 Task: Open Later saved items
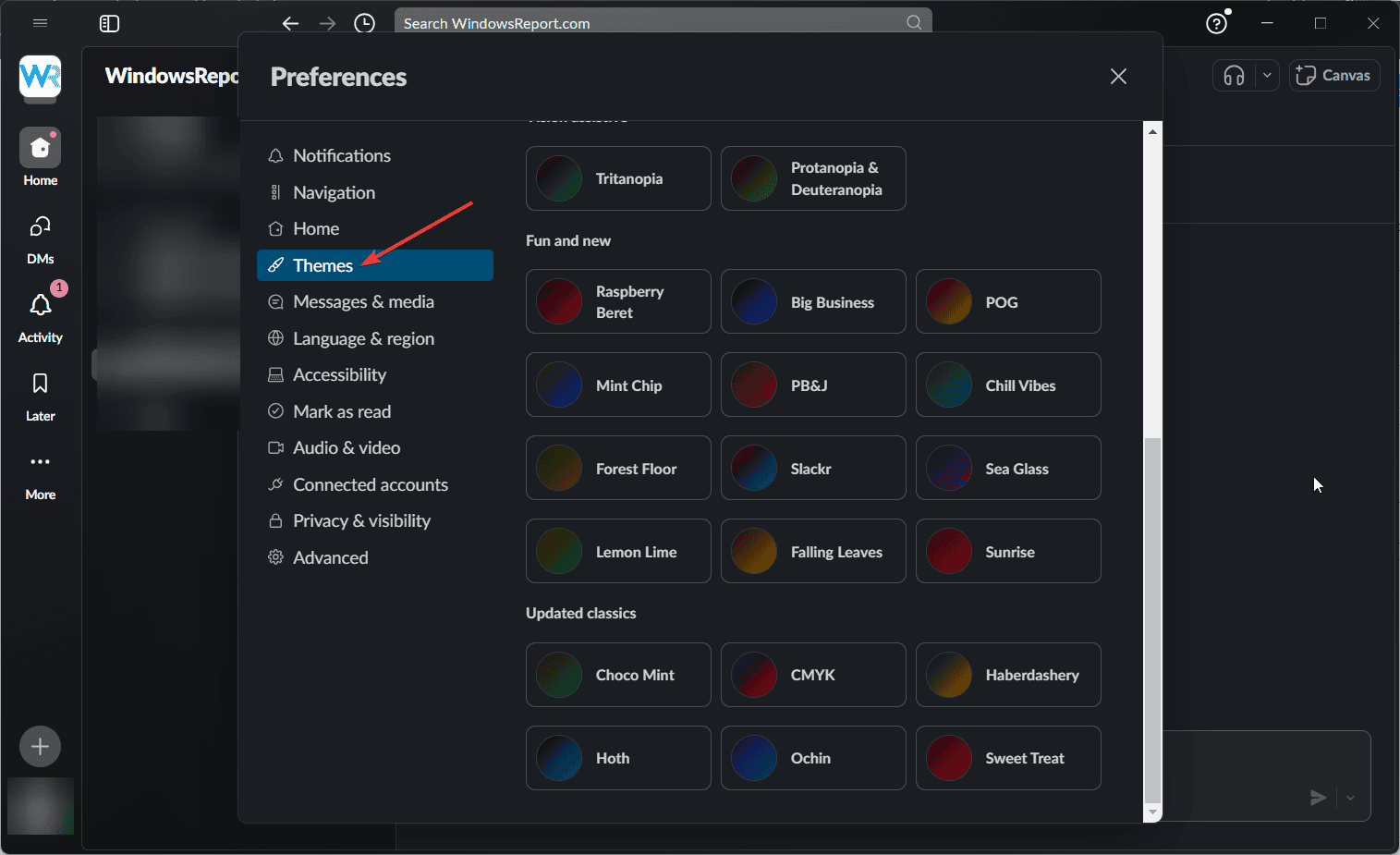[x=40, y=396]
